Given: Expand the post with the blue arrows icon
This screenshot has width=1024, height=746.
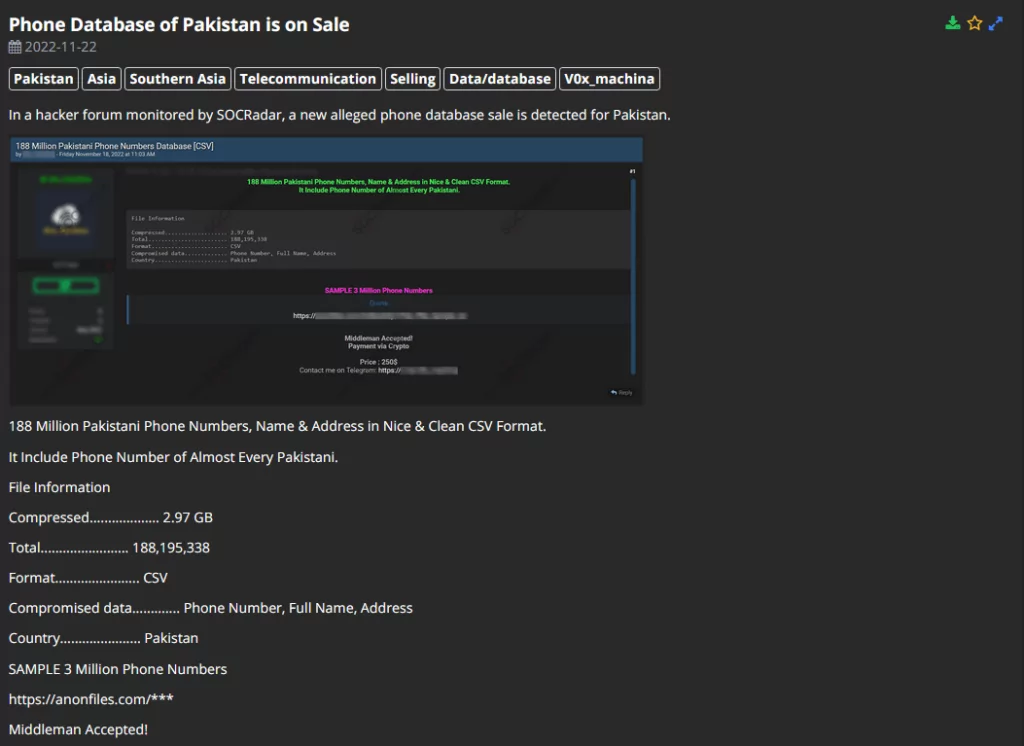Looking at the screenshot, I should click(x=995, y=24).
